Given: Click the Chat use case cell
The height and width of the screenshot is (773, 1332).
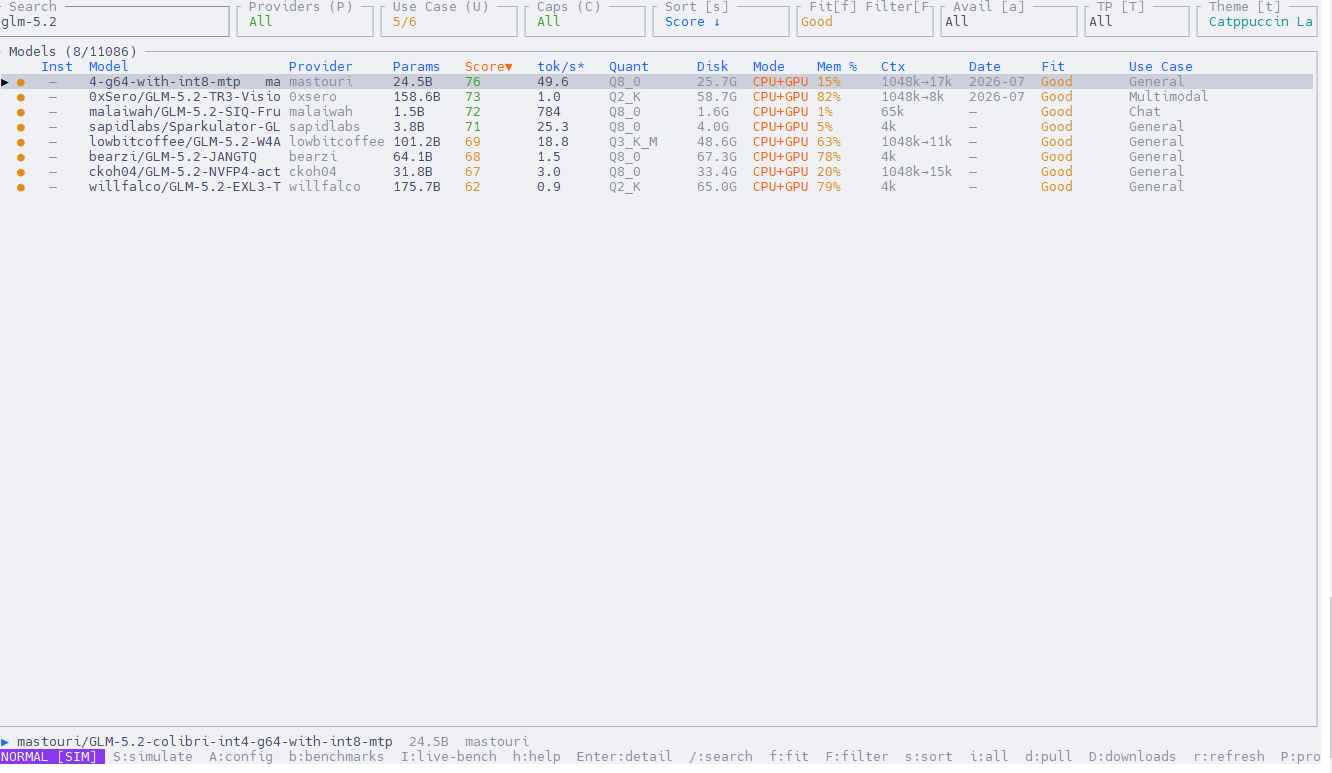Looking at the screenshot, I should pos(1145,112).
